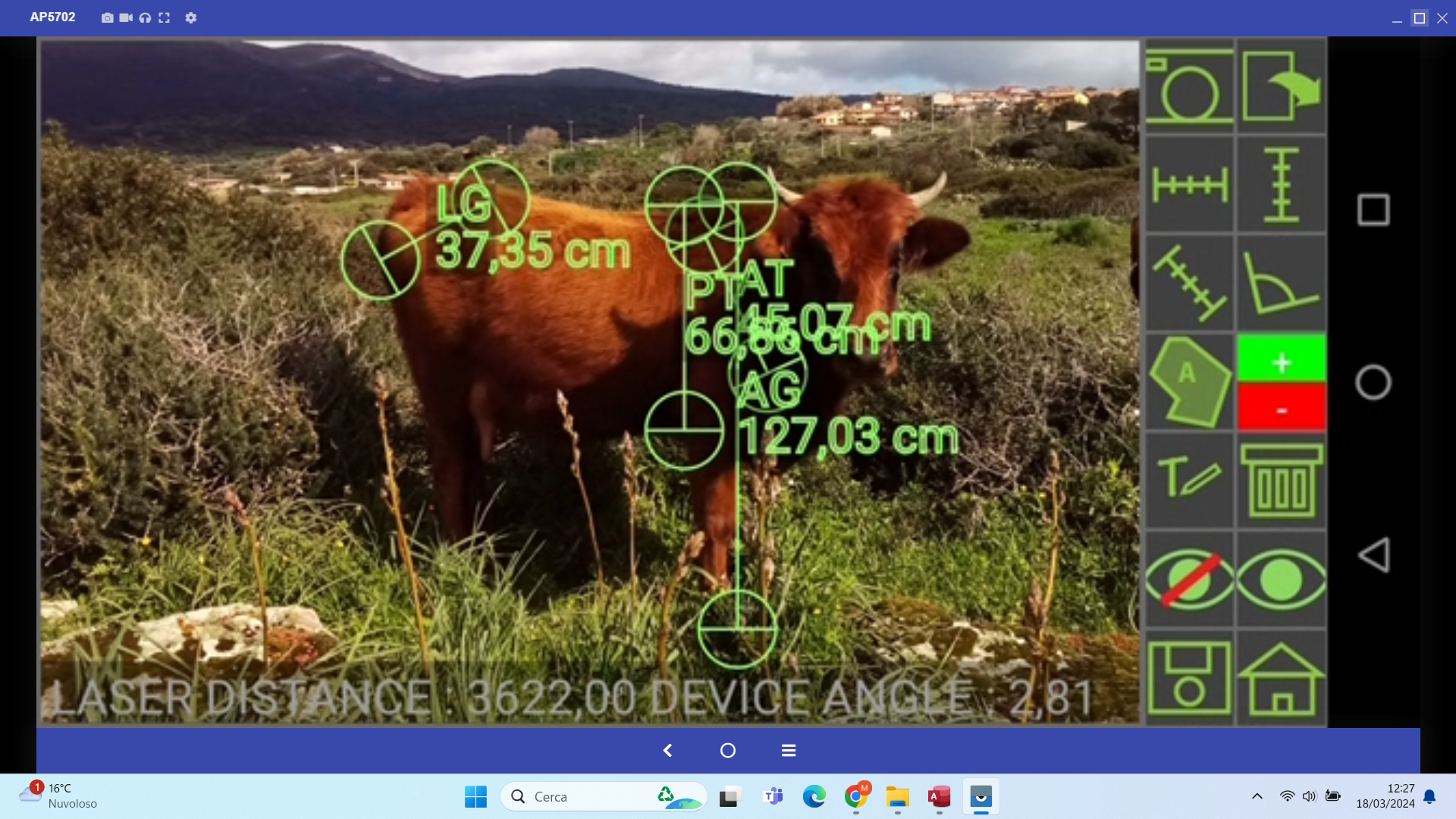Save measurements with the floppy disk icon
The height and width of the screenshot is (819, 1456).
[x=1189, y=678]
